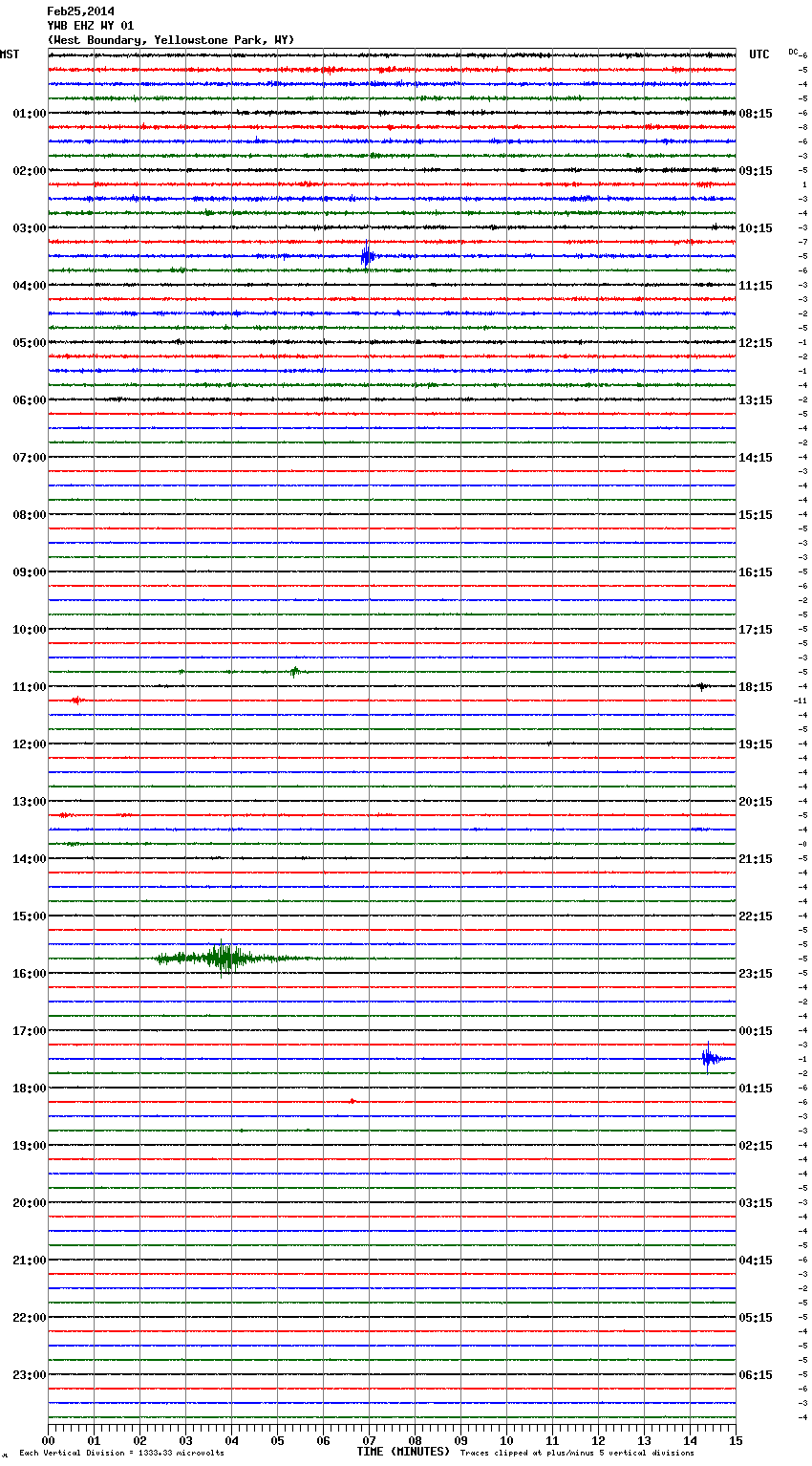The width and height of the screenshot is (812, 1466).
Task: Click minute 15 on the bottom axis
Action: tap(736, 1440)
